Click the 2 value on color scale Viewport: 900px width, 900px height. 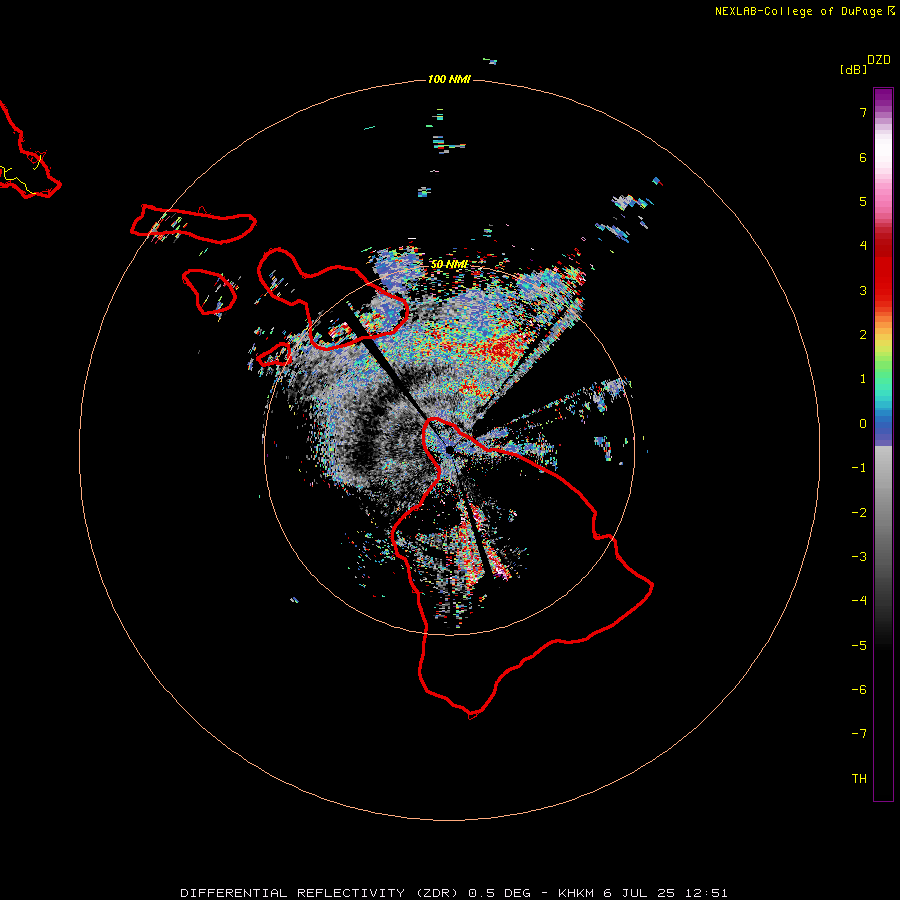(x=863, y=335)
